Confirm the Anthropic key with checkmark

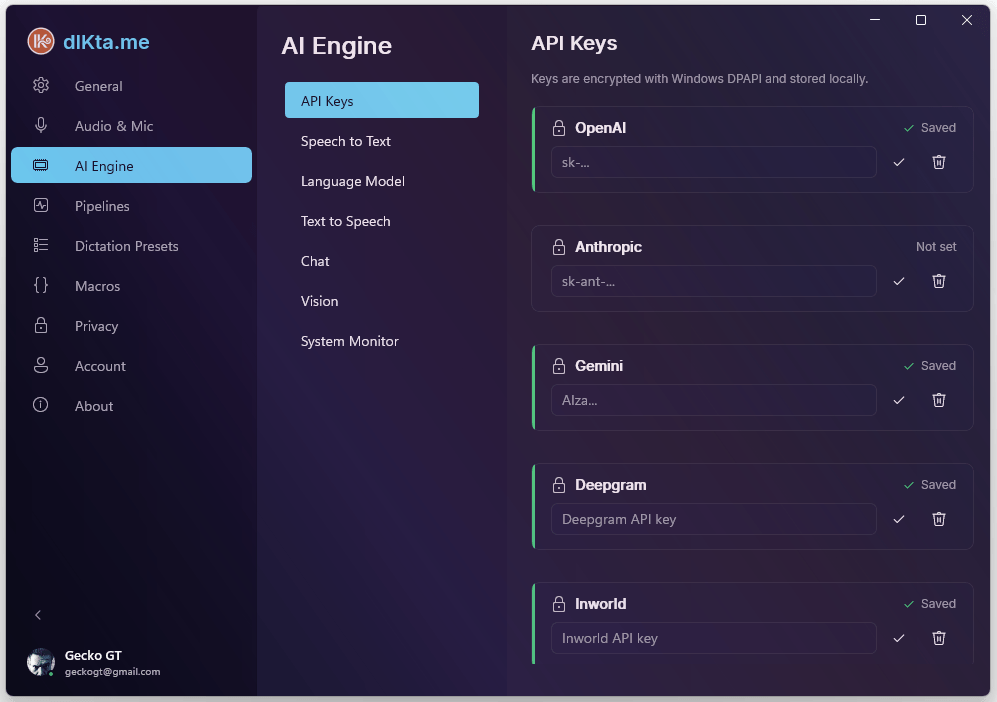point(898,281)
